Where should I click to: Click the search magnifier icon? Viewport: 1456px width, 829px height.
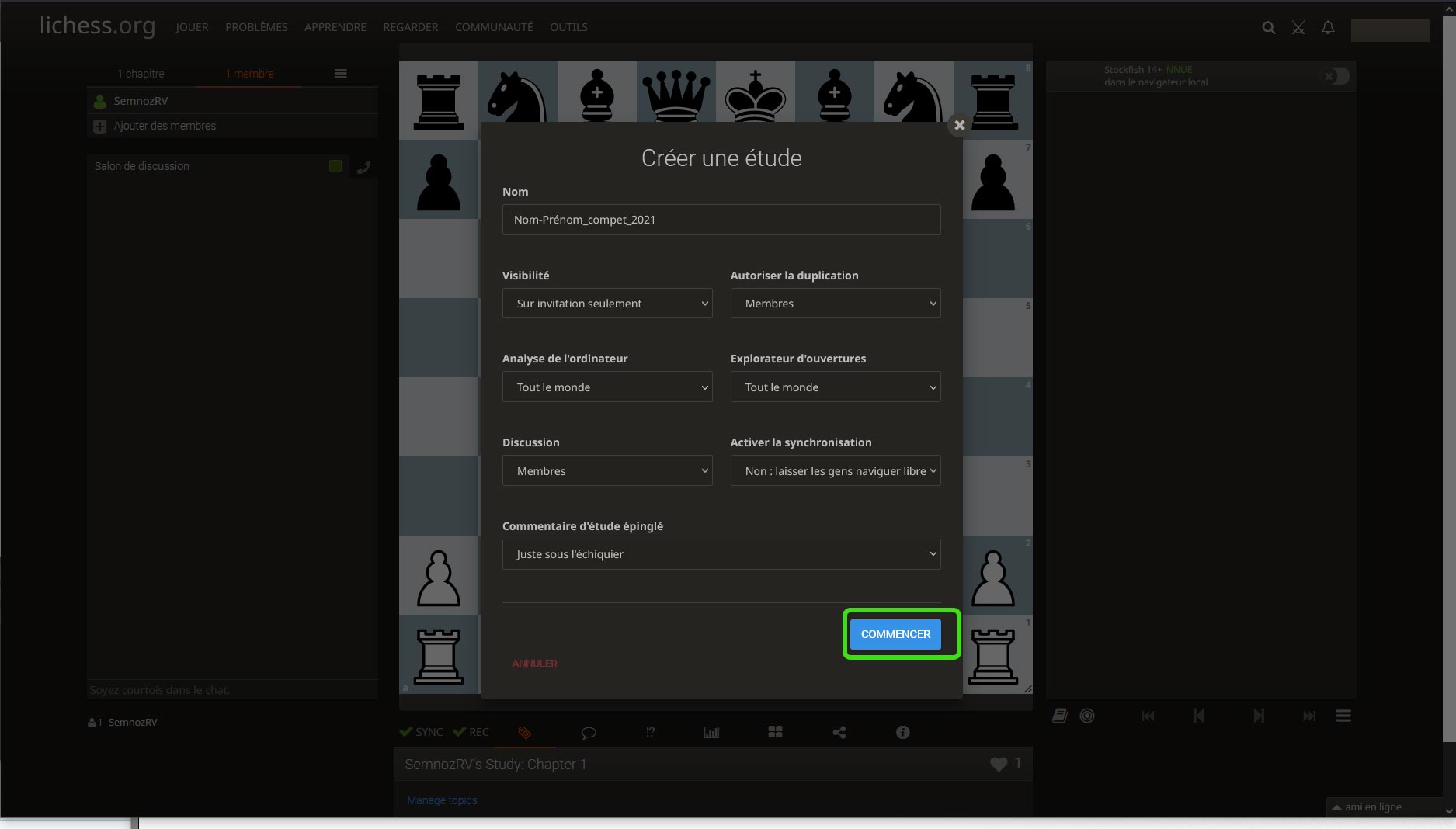click(1268, 28)
